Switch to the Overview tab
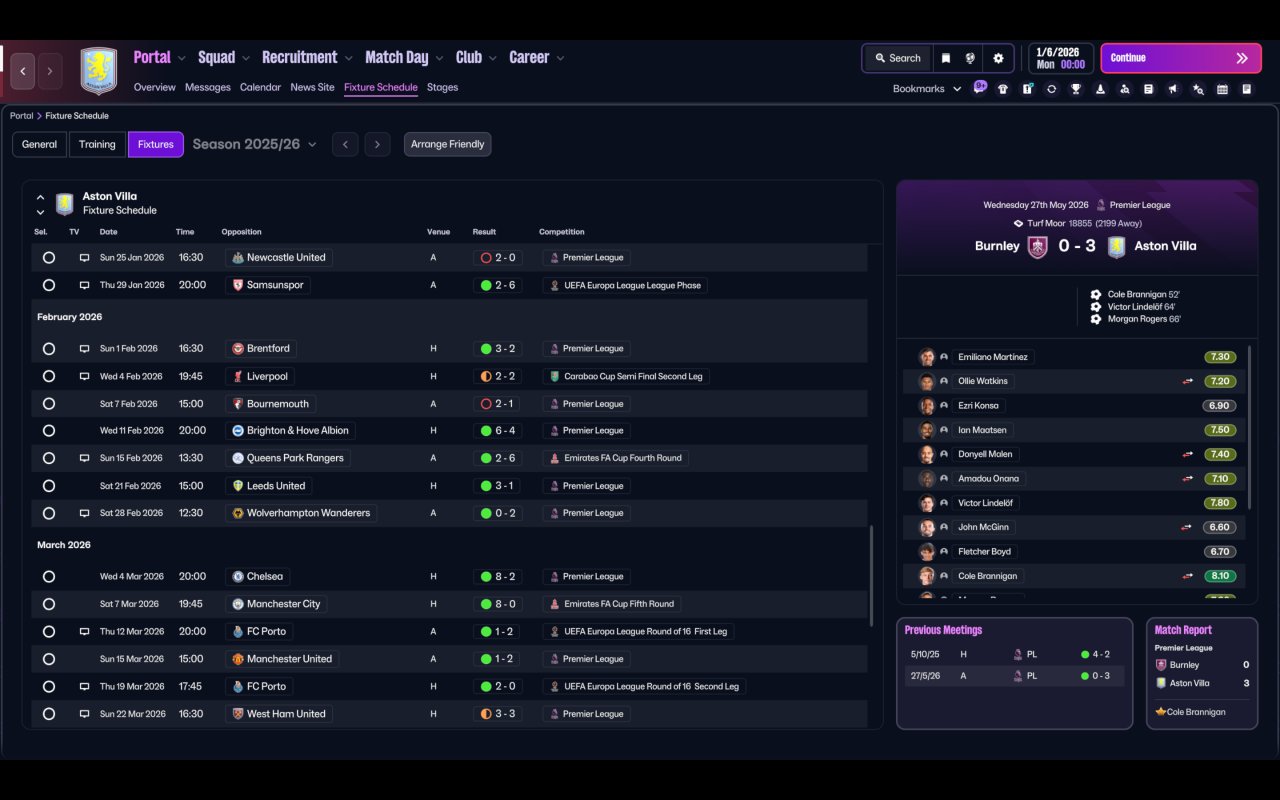 (155, 87)
